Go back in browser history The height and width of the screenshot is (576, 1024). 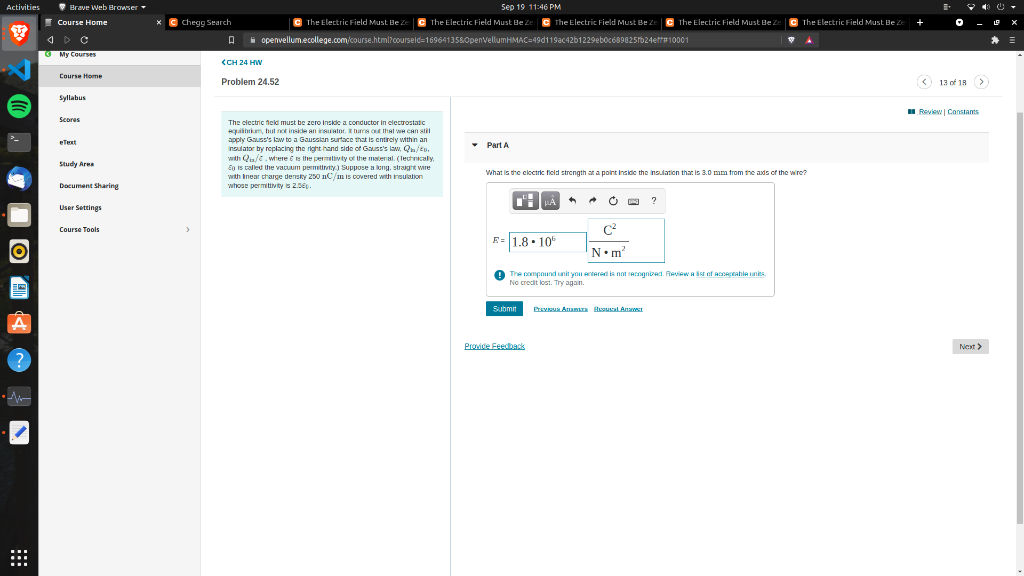pos(50,40)
